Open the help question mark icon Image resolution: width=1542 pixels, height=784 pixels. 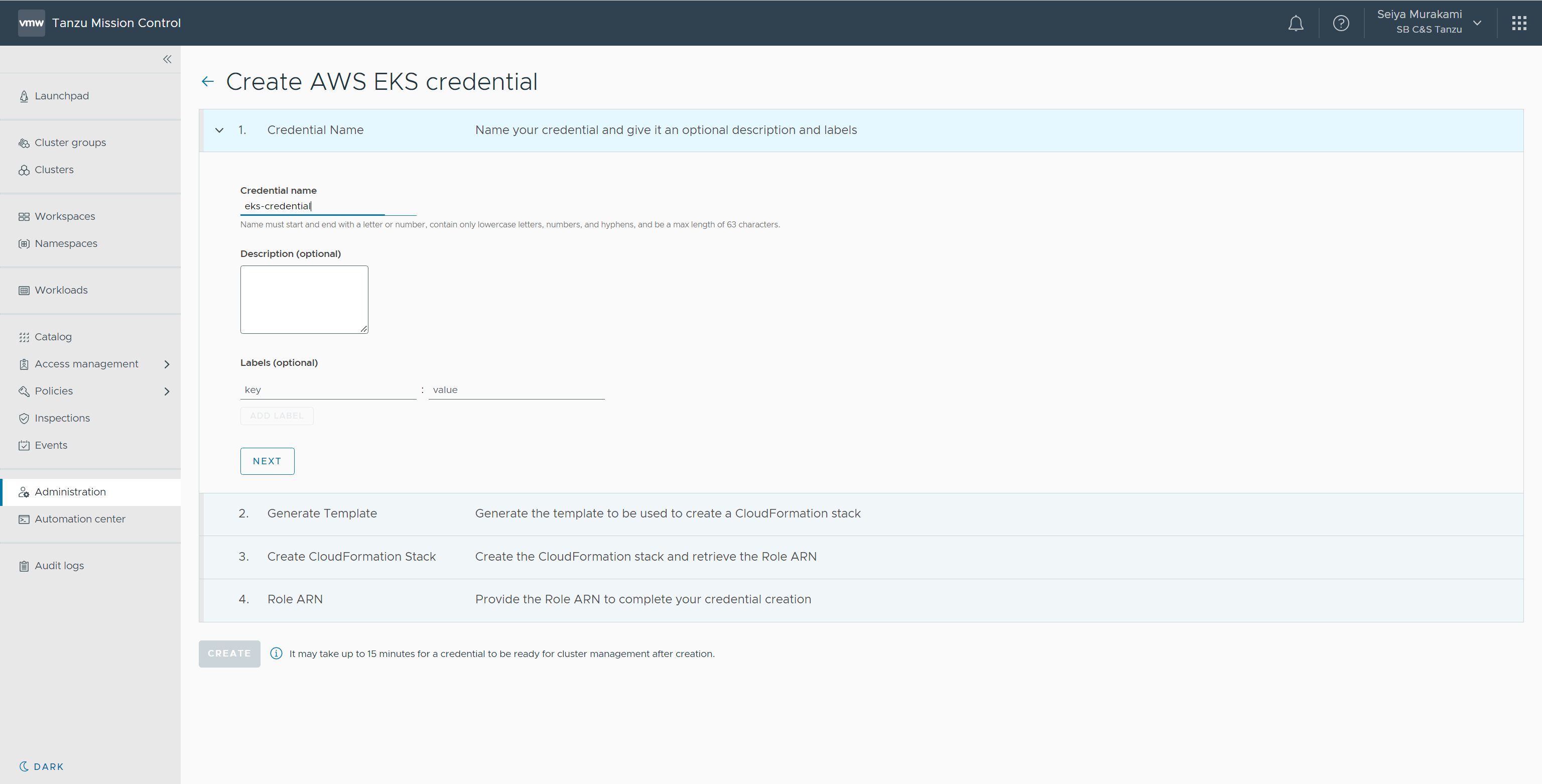coord(1341,24)
